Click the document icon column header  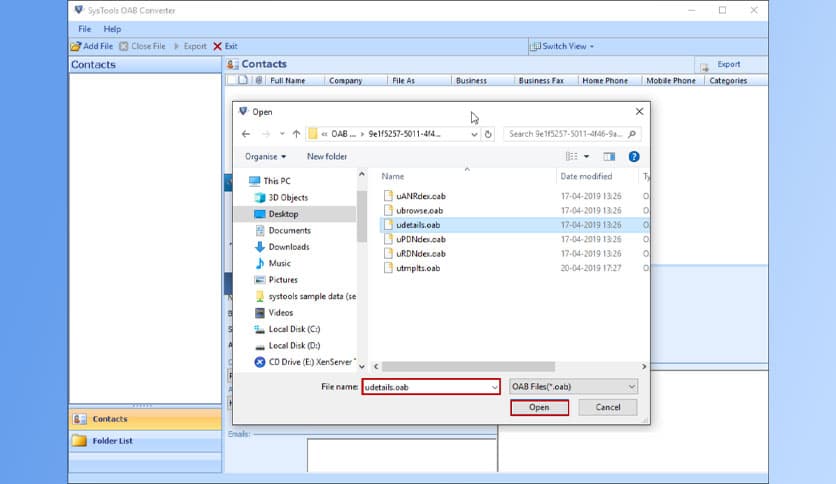[243, 80]
